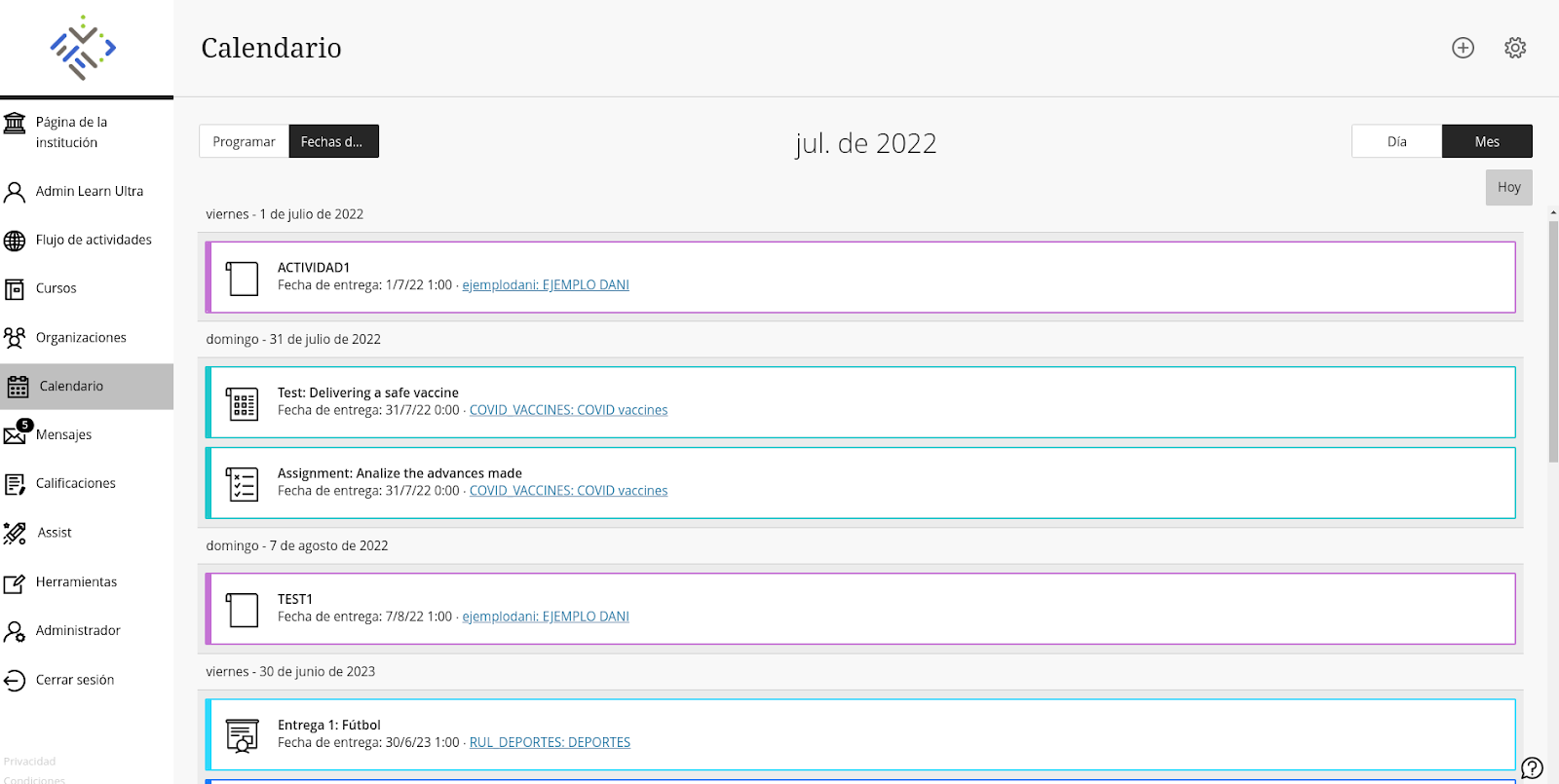Image resolution: width=1559 pixels, height=784 pixels.
Task: Click the Cursos book icon
Action: point(15,289)
